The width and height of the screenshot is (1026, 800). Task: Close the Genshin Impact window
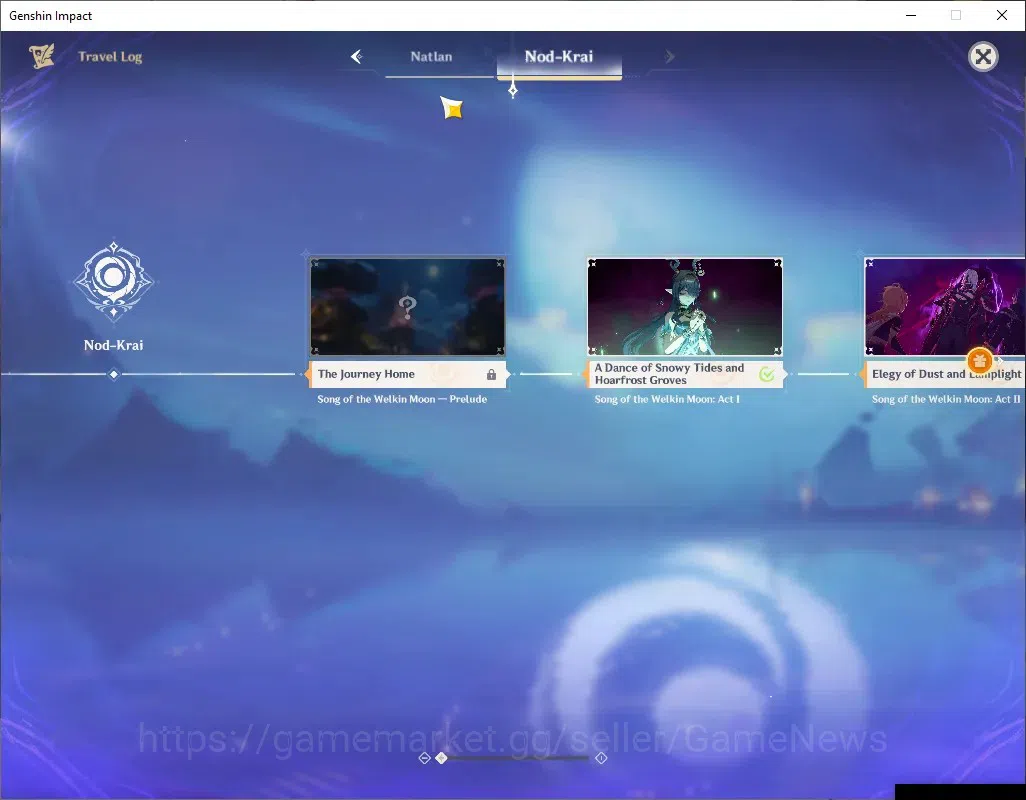coord(1002,15)
